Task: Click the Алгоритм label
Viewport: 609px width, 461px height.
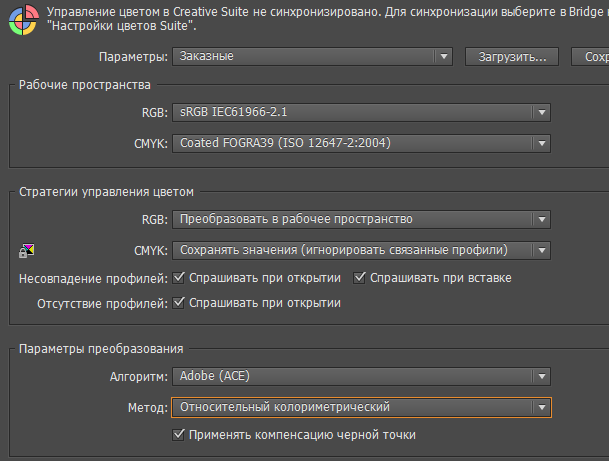Action: [x=139, y=377]
